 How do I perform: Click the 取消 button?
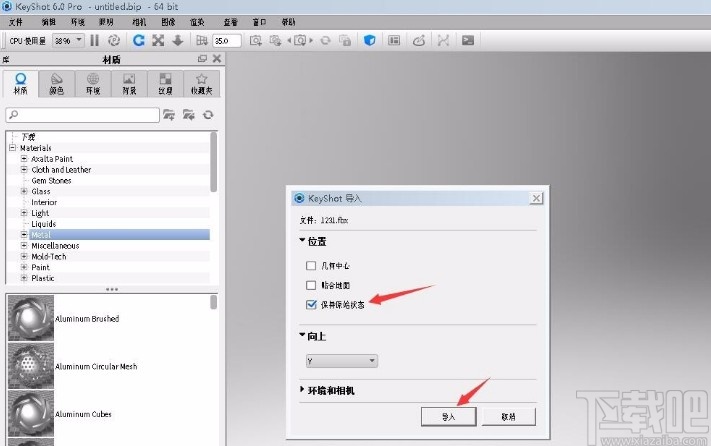508,417
